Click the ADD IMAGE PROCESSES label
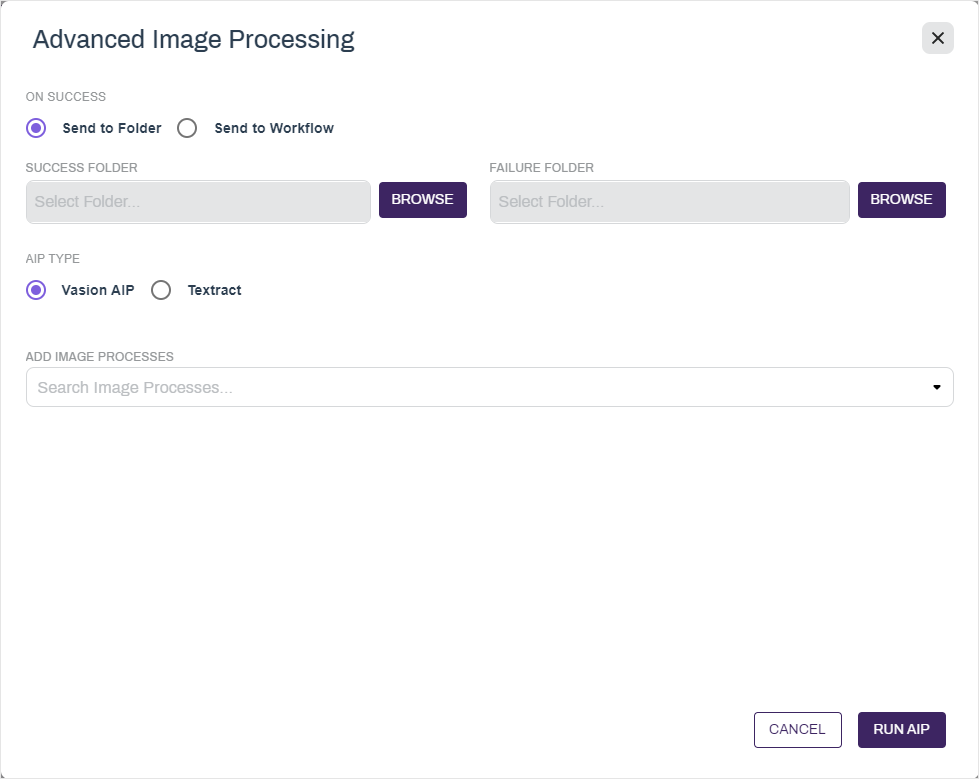The width and height of the screenshot is (979, 779). click(x=99, y=356)
